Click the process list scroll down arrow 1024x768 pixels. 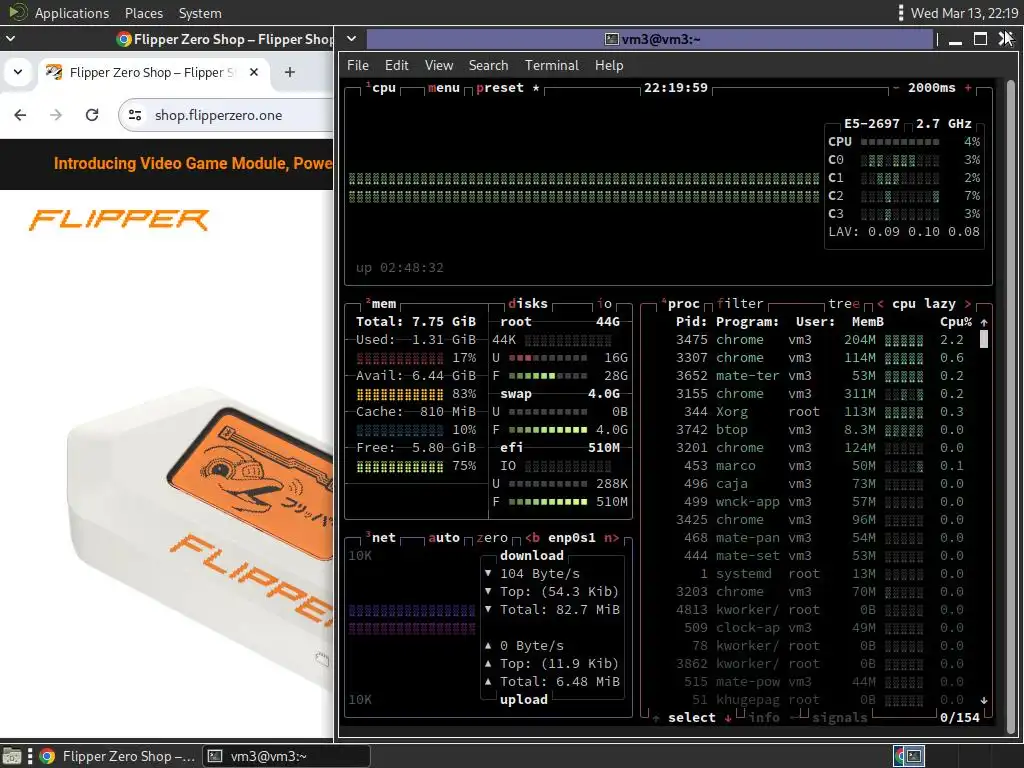(984, 700)
